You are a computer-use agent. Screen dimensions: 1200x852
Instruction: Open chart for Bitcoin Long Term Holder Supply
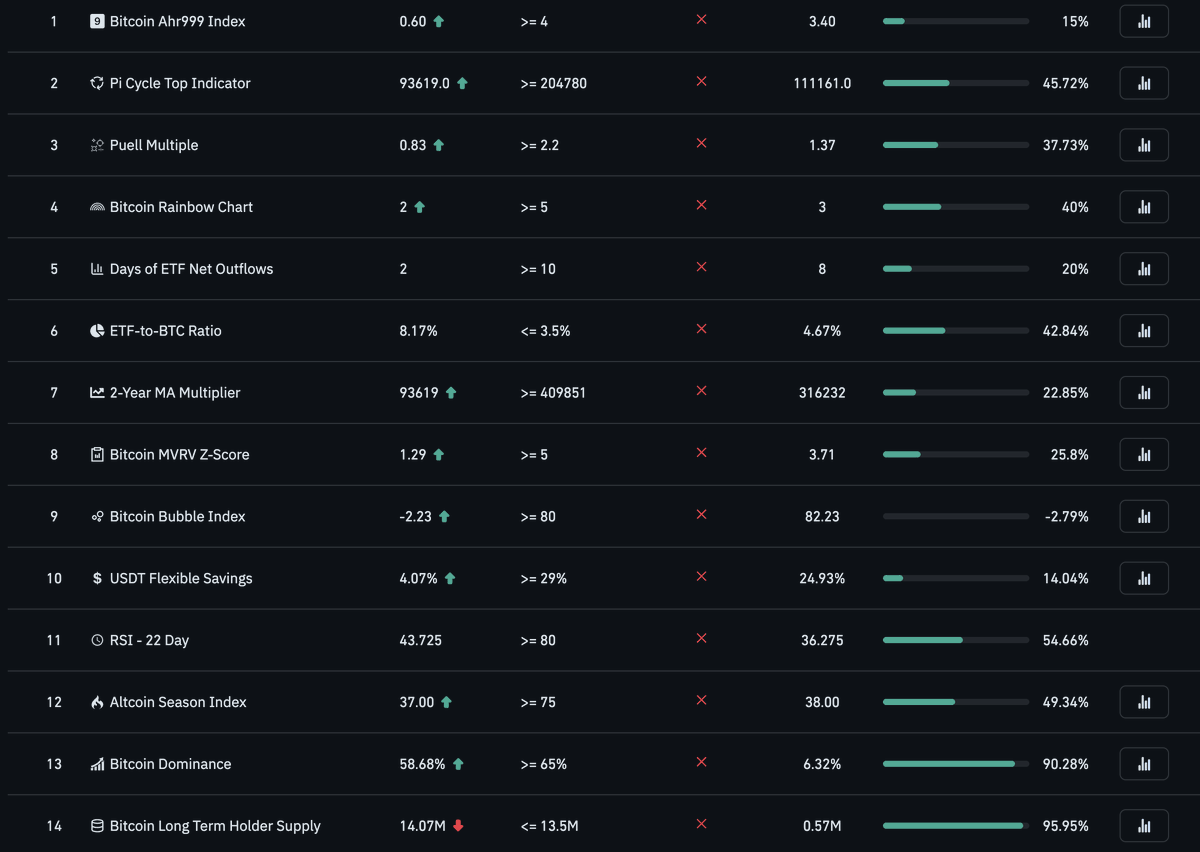coord(1144,826)
